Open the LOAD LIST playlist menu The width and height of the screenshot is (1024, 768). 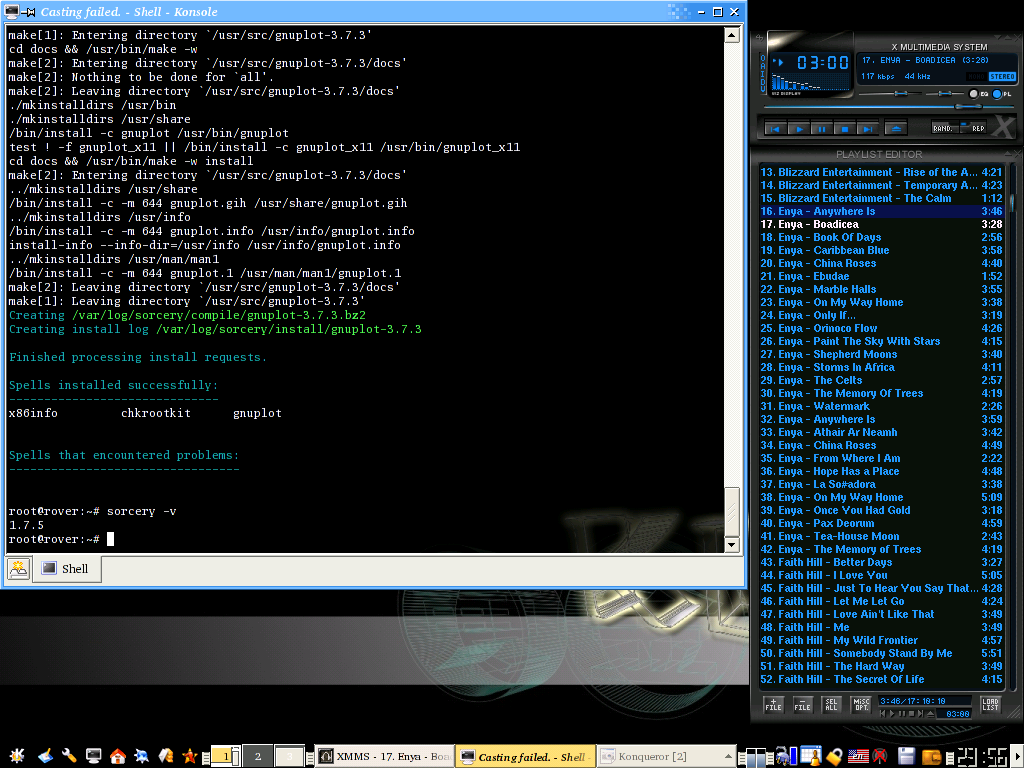pyautogui.click(x=989, y=704)
